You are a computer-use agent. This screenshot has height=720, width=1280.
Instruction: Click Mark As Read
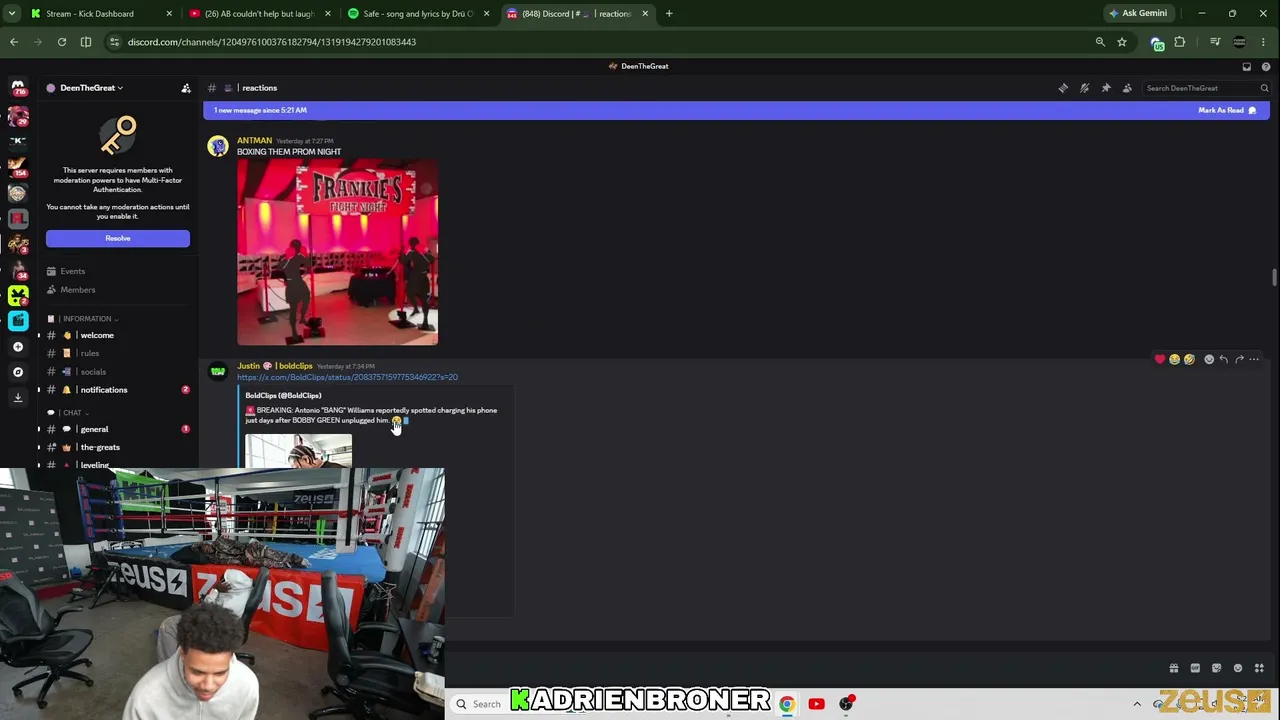[x=1227, y=110]
